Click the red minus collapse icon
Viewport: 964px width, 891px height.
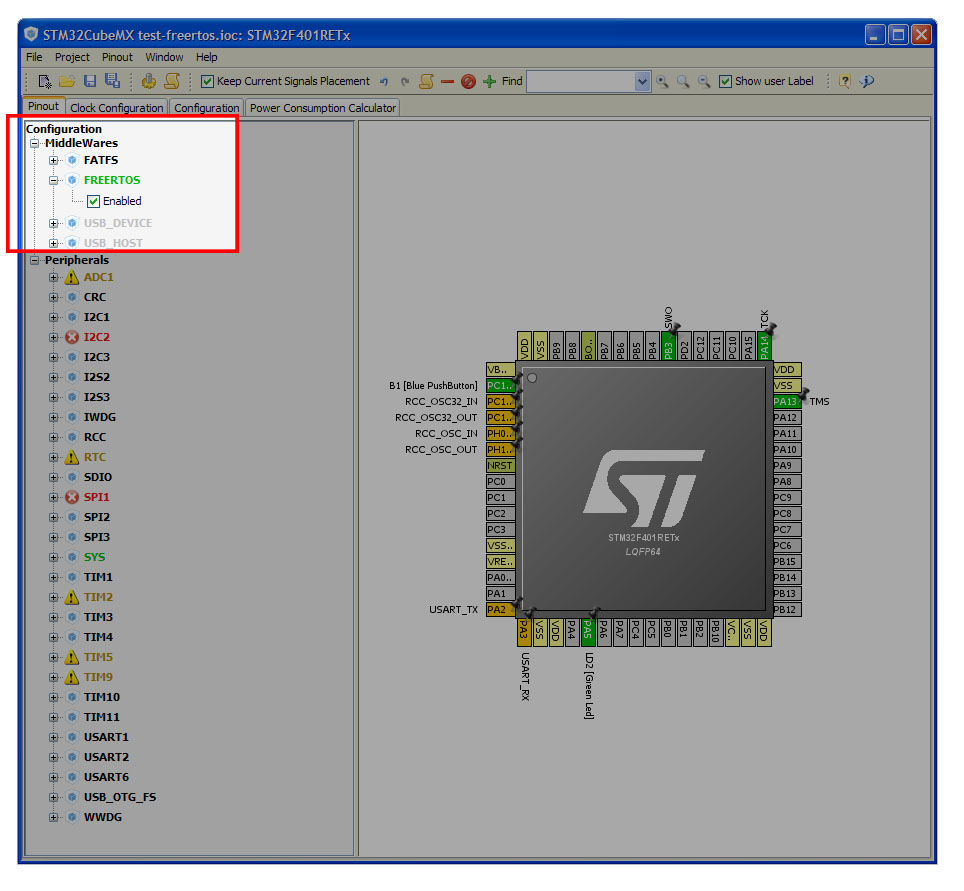coord(448,82)
